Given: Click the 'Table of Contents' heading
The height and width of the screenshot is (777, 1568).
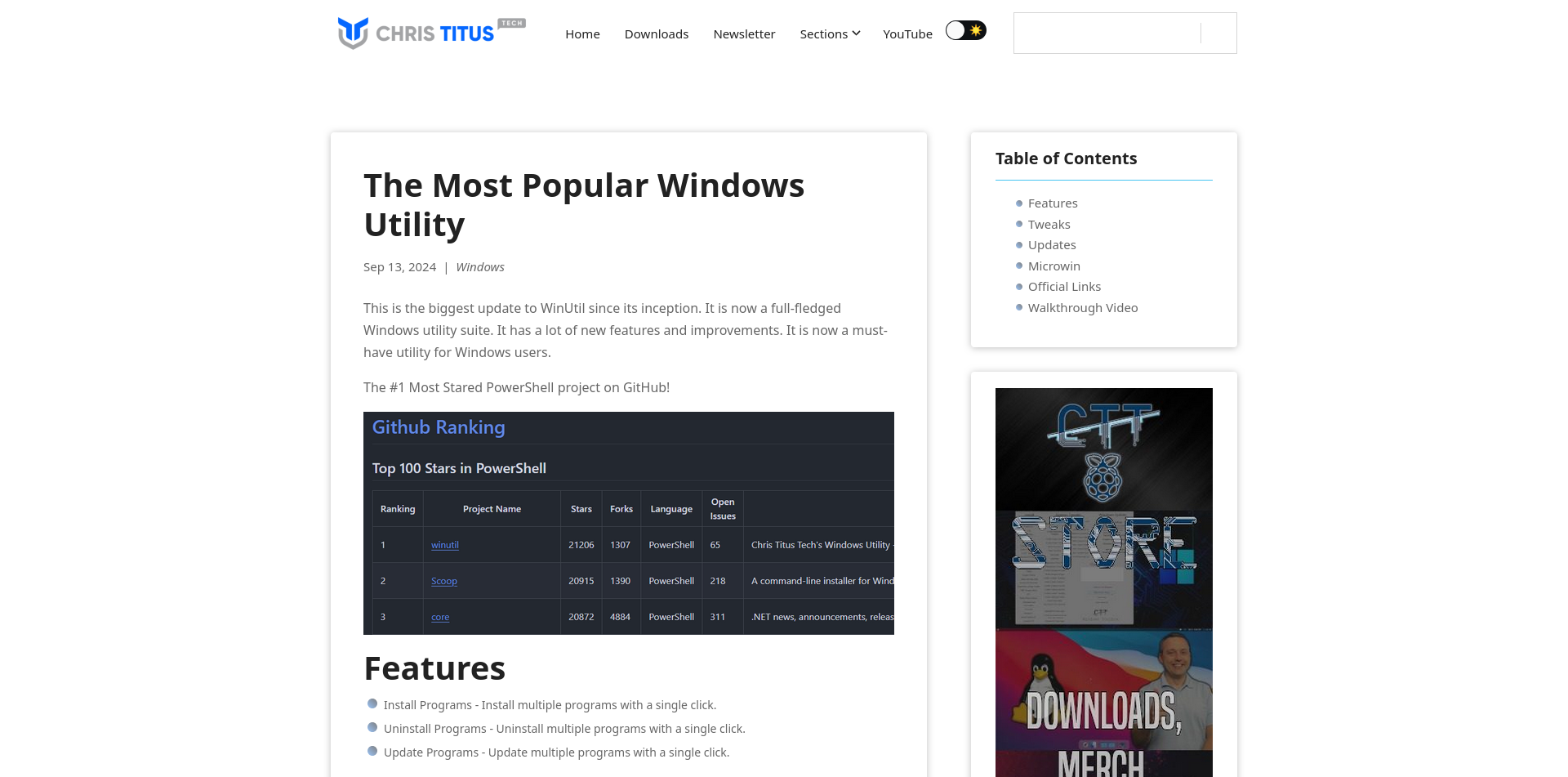Looking at the screenshot, I should 1066,159.
